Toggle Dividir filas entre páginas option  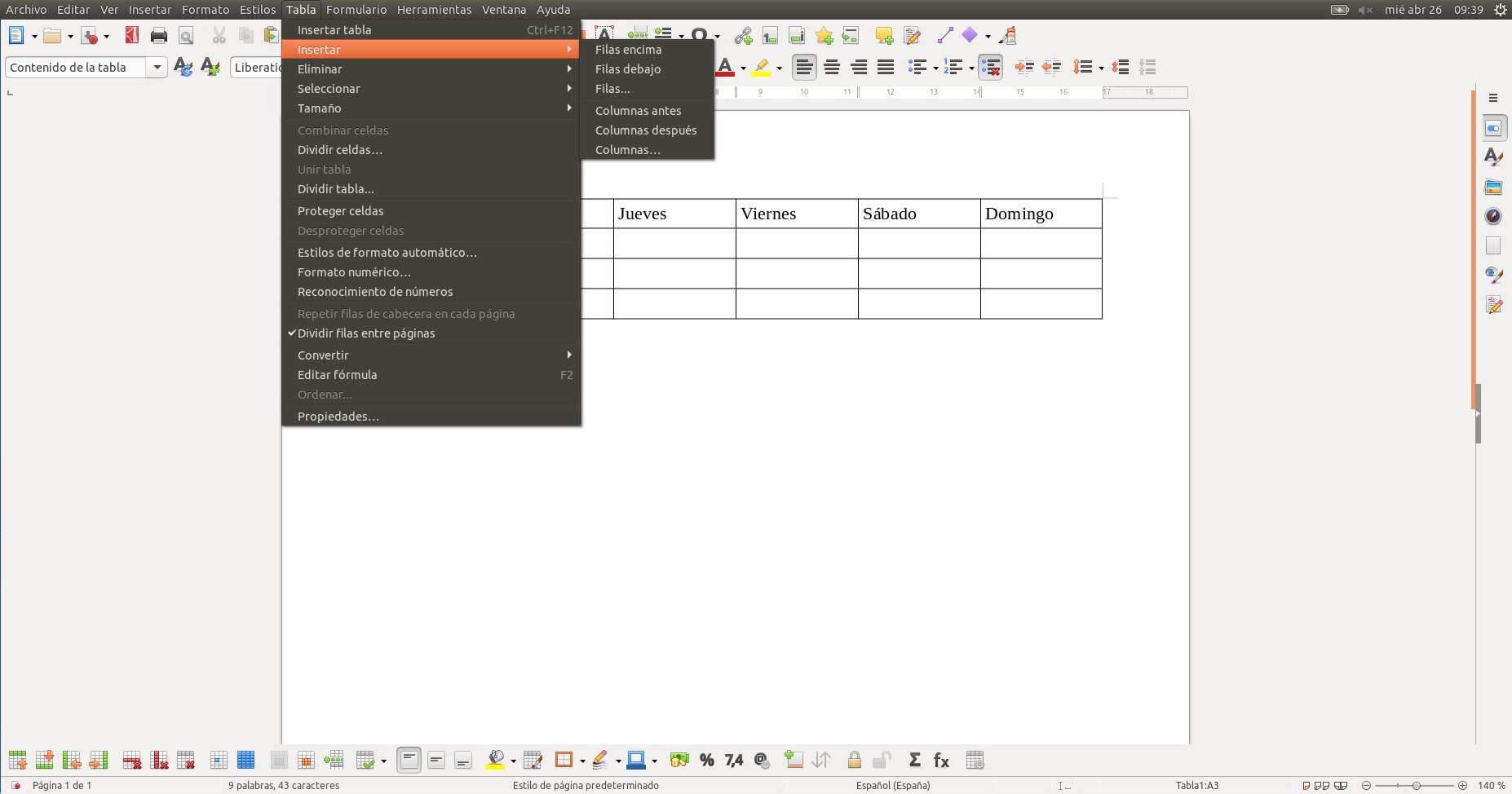[x=431, y=333]
